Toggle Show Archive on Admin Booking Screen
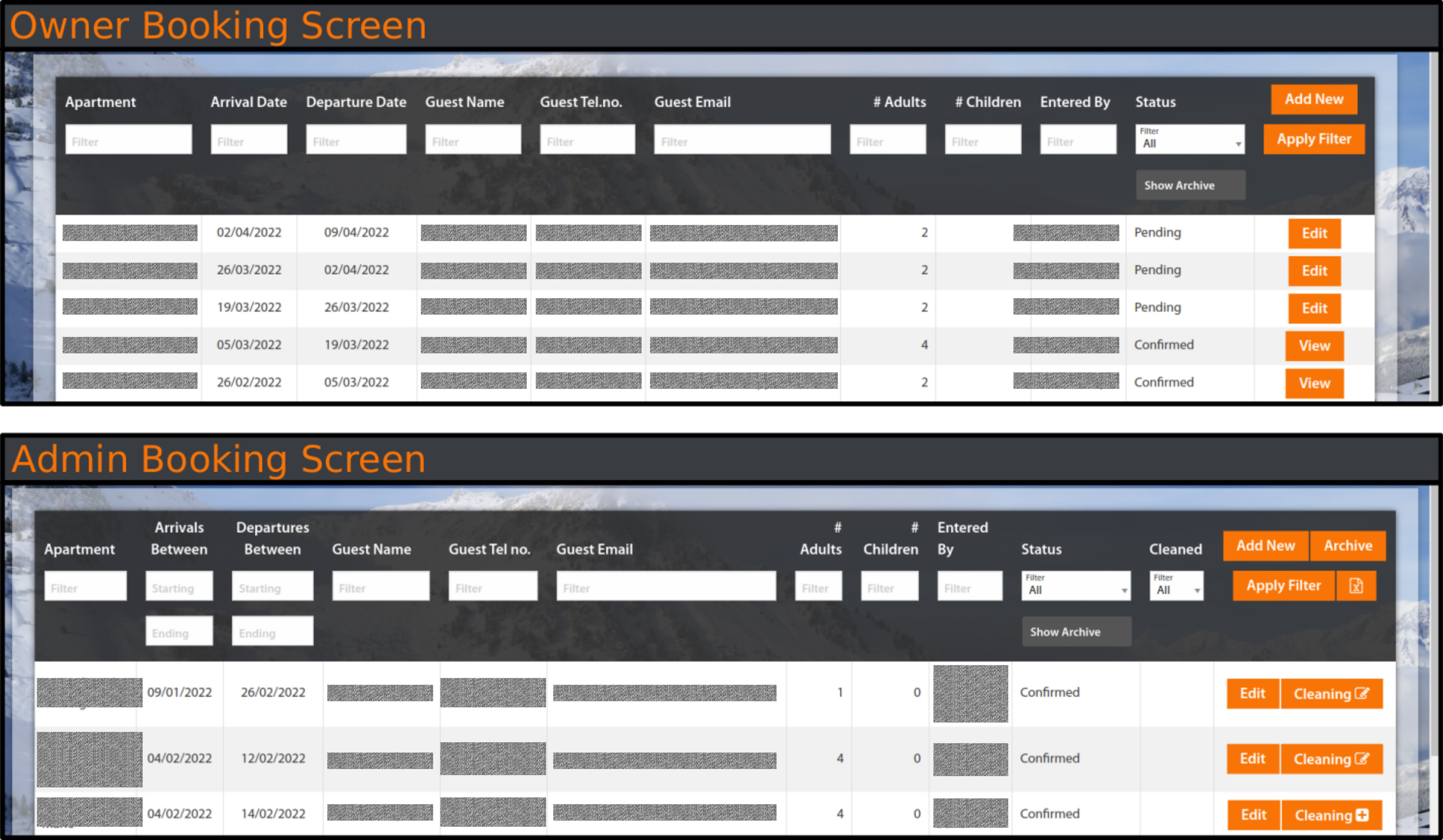The image size is (1443, 840). 1076,632
